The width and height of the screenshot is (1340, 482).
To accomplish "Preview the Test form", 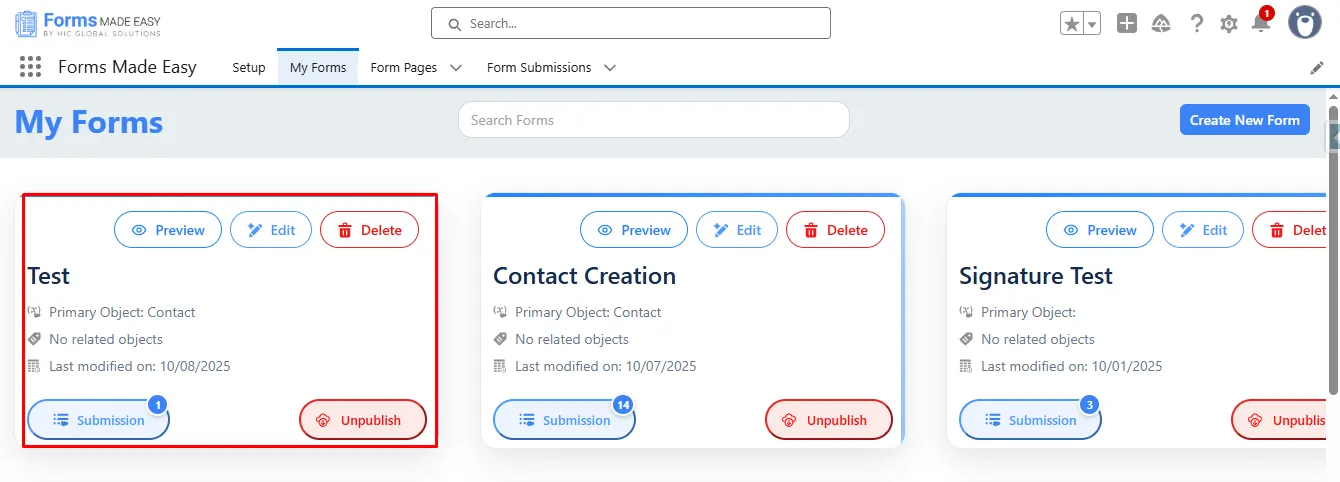I will click(x=167, y=230).
